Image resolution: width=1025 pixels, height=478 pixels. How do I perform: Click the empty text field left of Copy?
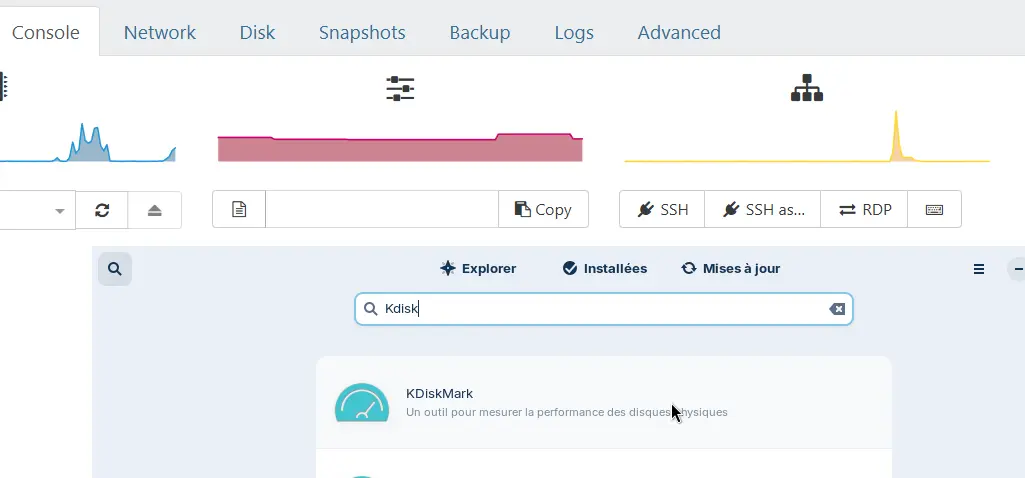[381, 209]
